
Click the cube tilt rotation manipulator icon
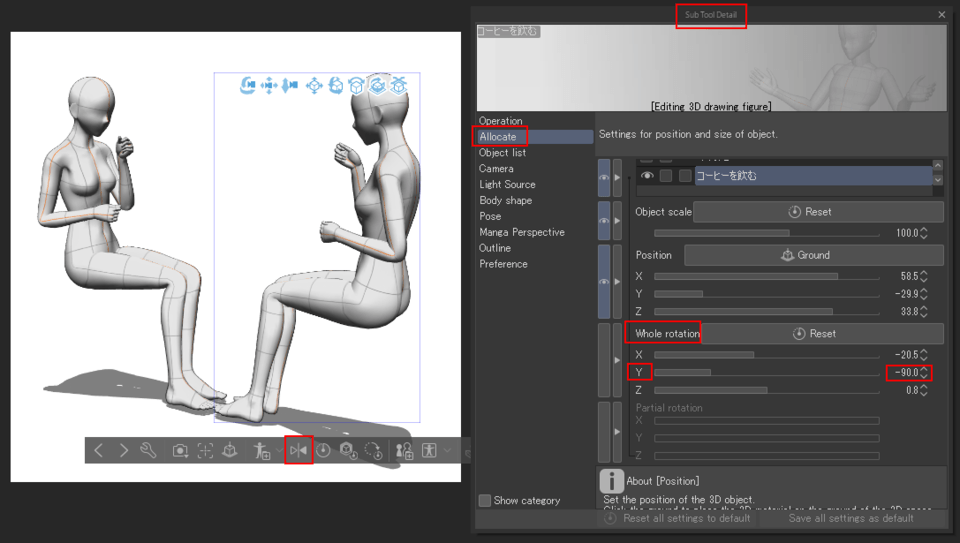tap(356, 85)
